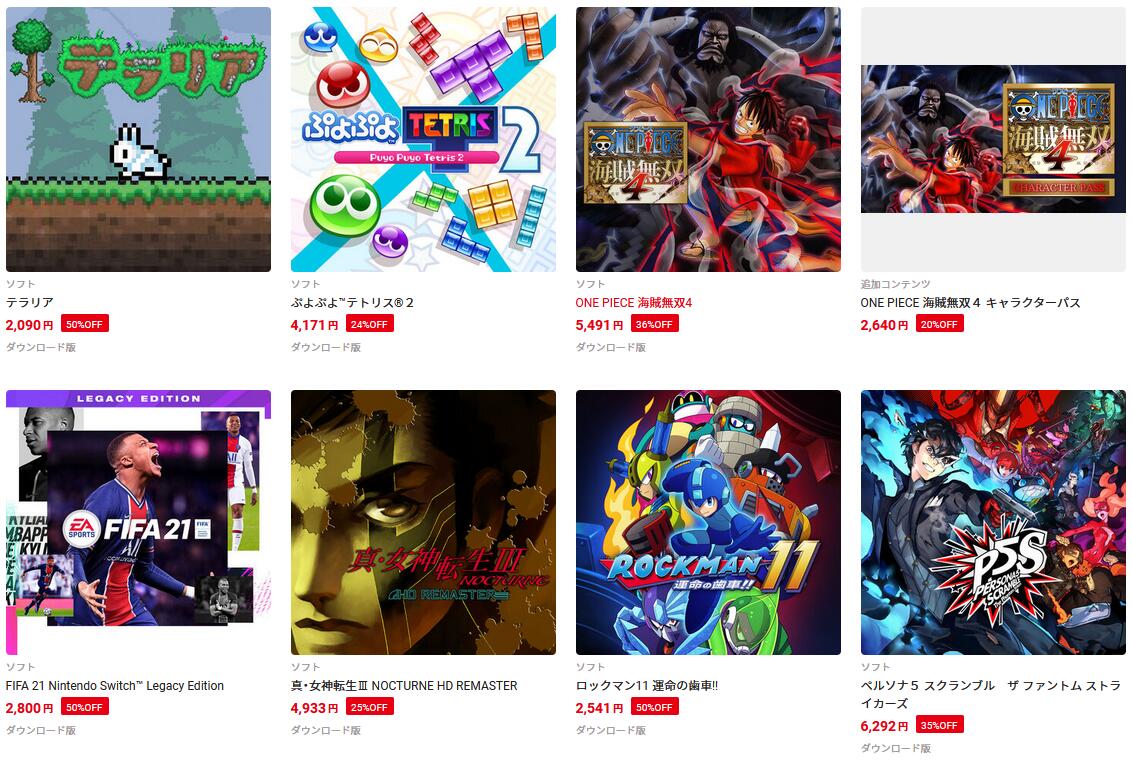This screenshot has height=764, width=1132.
Task: Open the FIFA 21 Legacy Edition cover
Action: coord(139,523)
